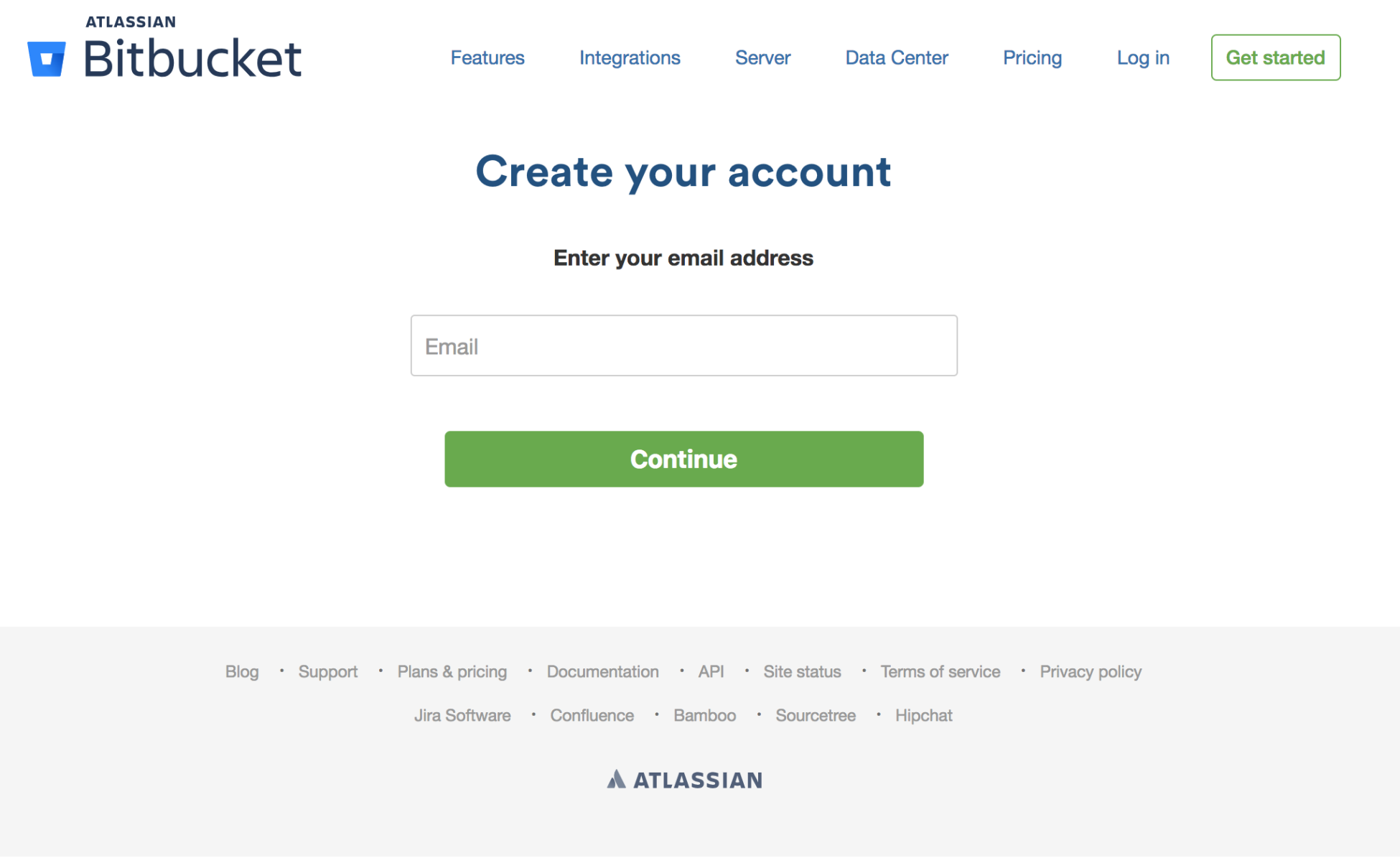Open the Integrations nav item
The height and width of the screenshot is (858, 1400).
pyautogui.click(x=630, y=57)
